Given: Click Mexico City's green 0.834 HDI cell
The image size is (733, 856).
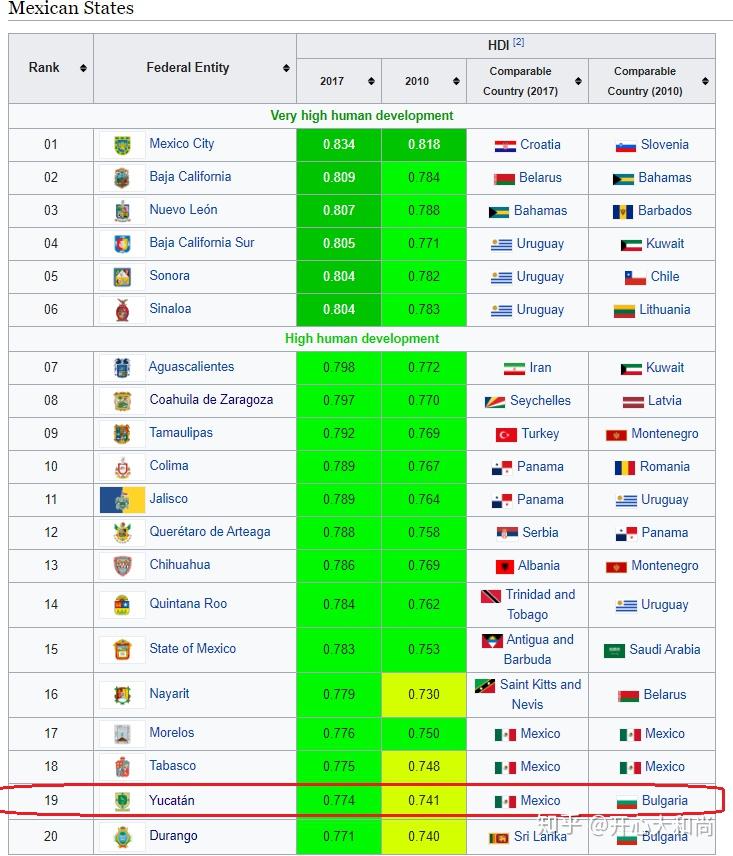Looking at the screenshot, I should (339, 145).
